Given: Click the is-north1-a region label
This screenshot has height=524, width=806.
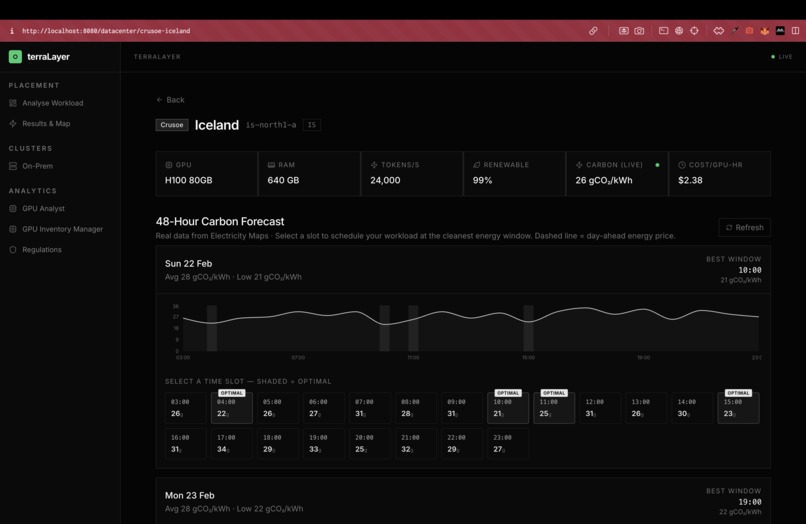Looking at the screenshot, I should click(x=271, y=125).
